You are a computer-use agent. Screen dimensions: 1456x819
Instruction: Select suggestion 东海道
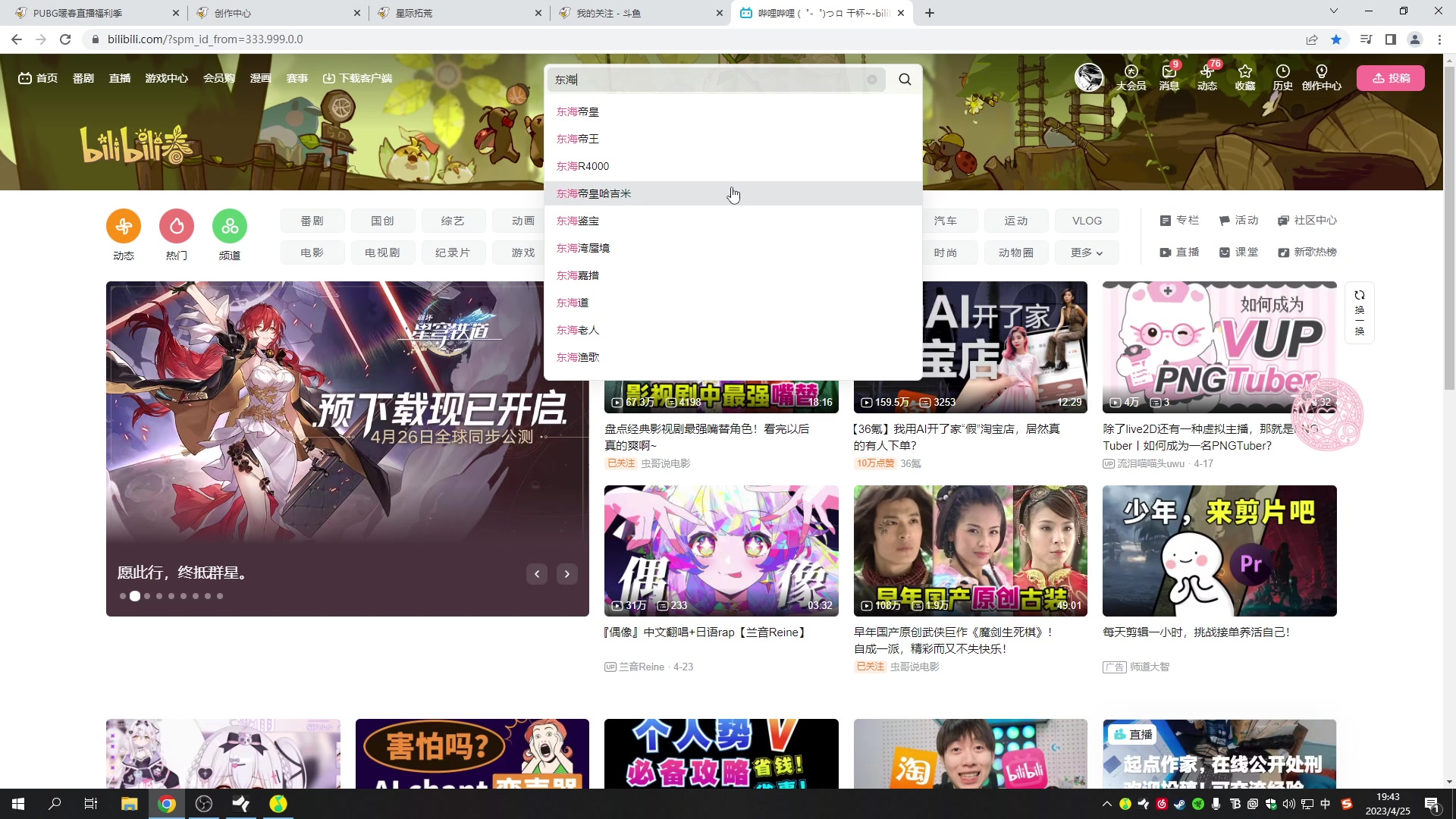click(733, 303)
